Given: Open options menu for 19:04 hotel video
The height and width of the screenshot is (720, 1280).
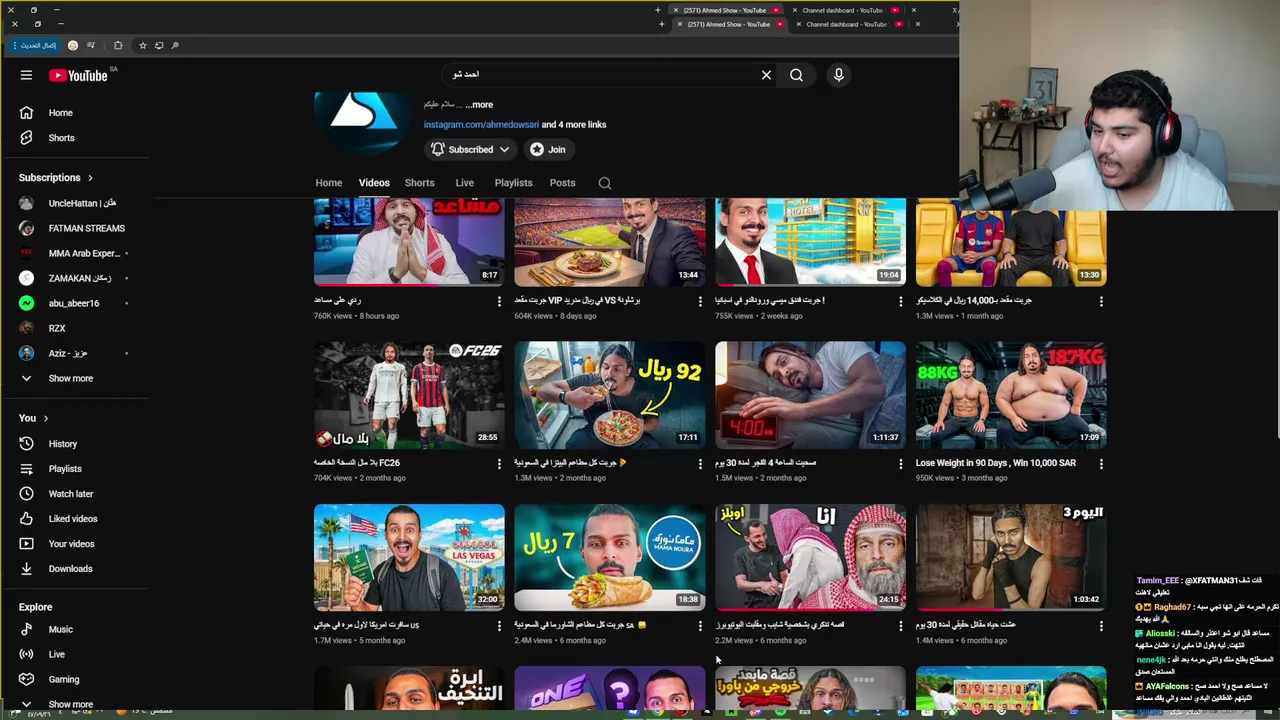Looking at the screenshot, I should tap(900, 300).
